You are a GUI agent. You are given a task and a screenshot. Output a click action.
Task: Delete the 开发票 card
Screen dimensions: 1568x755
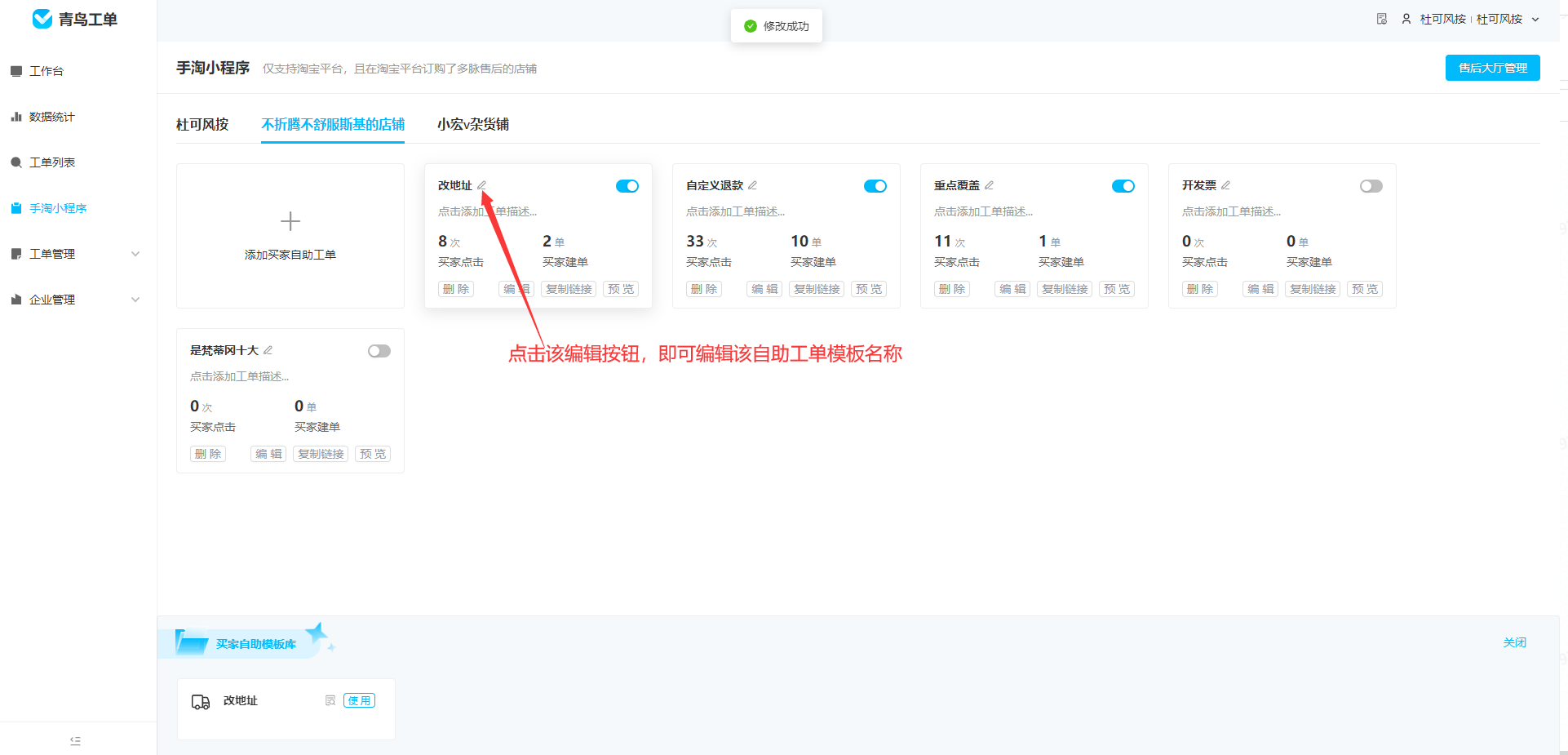1200,289
